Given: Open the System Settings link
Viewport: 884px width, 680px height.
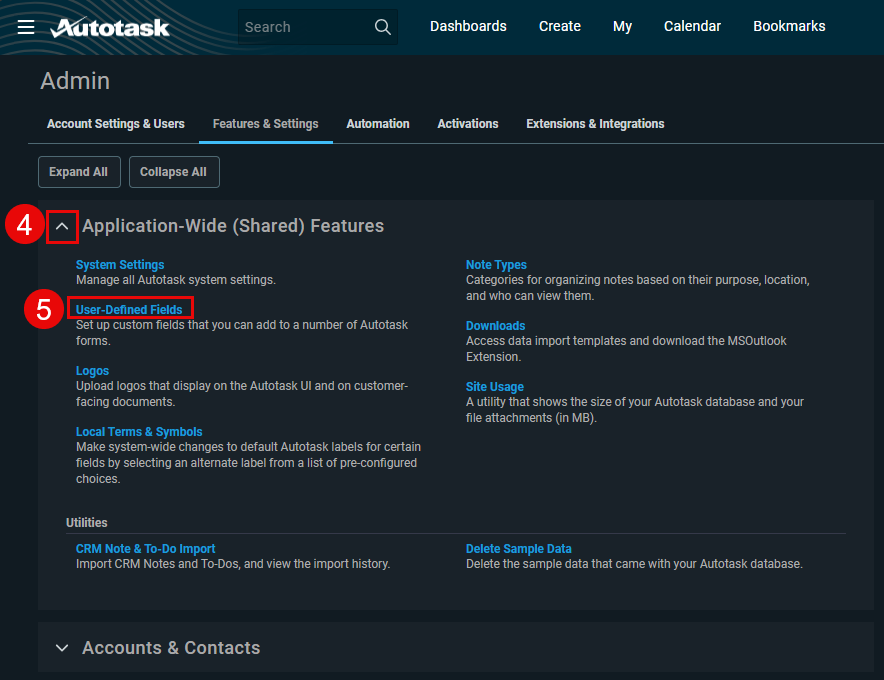Looking at the screenshot, I should click(x=120, y=264).
